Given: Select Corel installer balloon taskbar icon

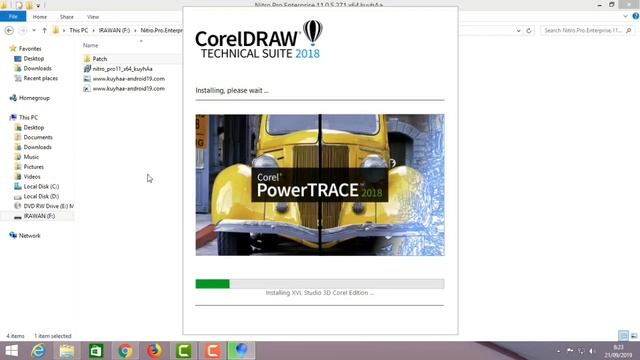Looking at the screenshot, I should pyautogui.click(x=242, y=351).
